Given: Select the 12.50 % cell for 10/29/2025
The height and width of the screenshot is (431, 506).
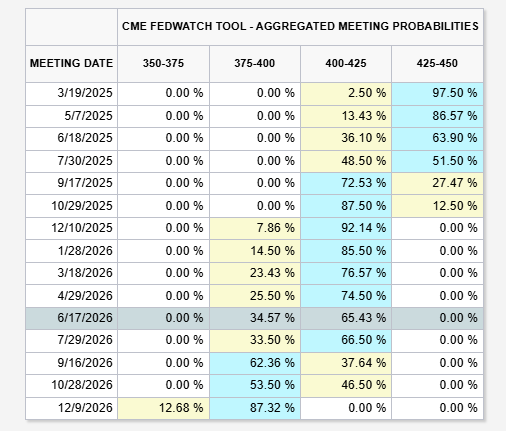Looking at the screenshot, I should click(x=437, y=206).
